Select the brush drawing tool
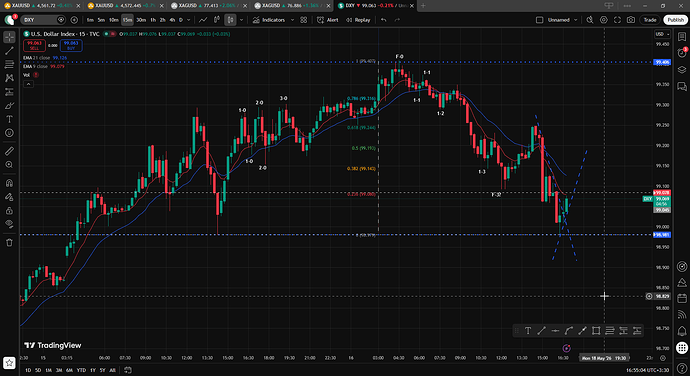Viewport: 690px width, 376px height. click(x=9, y=105)
